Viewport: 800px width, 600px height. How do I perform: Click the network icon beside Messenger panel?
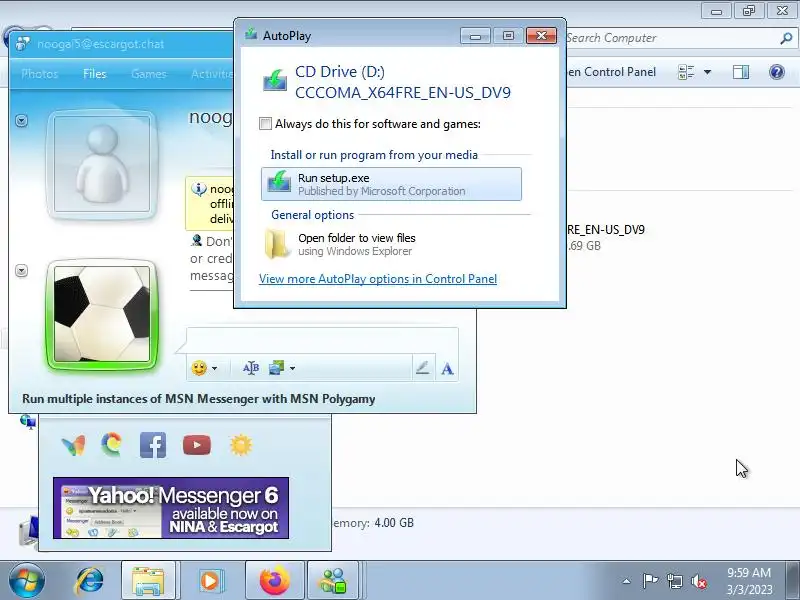[28, 421]
